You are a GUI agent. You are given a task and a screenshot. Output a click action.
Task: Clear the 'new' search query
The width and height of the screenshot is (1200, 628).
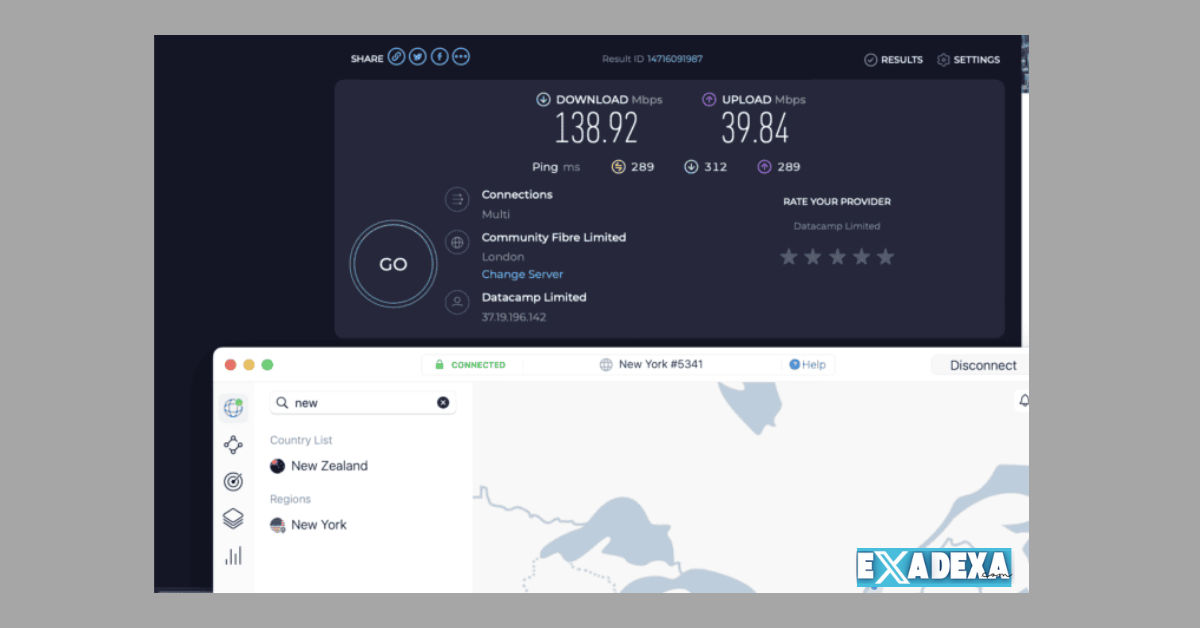click(443, 402)
